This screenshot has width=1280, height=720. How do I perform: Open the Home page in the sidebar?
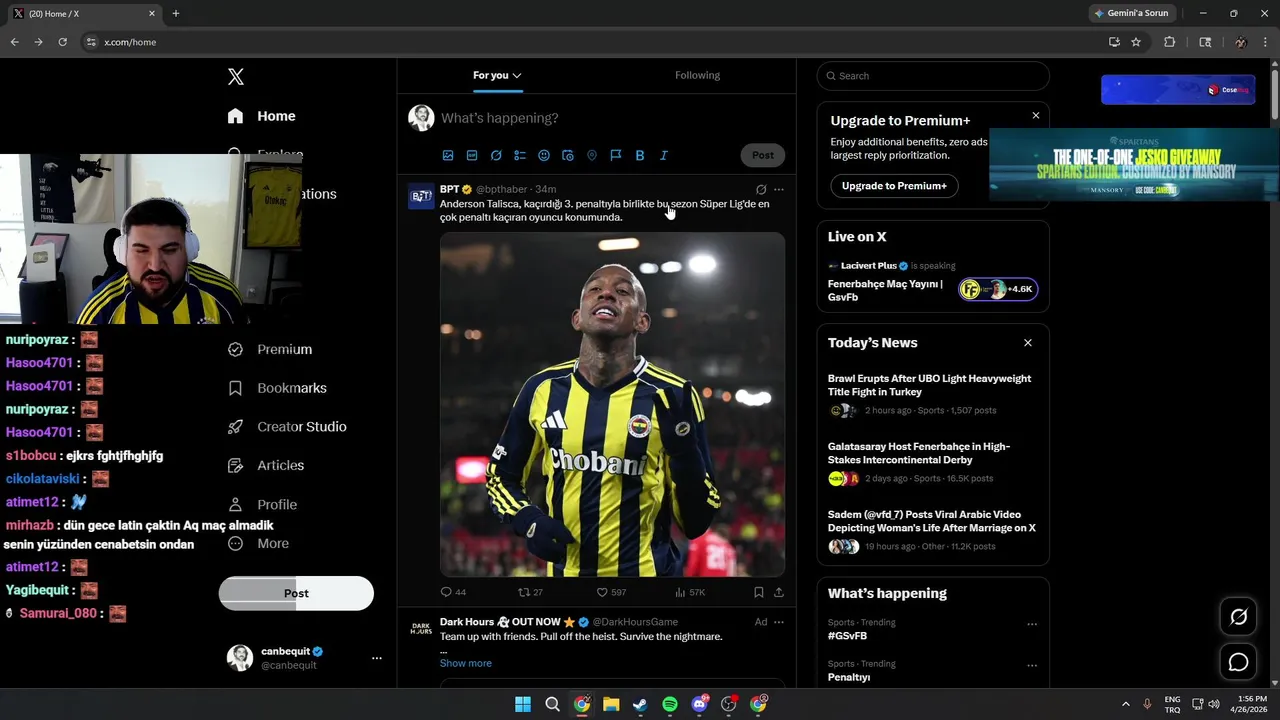[261, 116]
